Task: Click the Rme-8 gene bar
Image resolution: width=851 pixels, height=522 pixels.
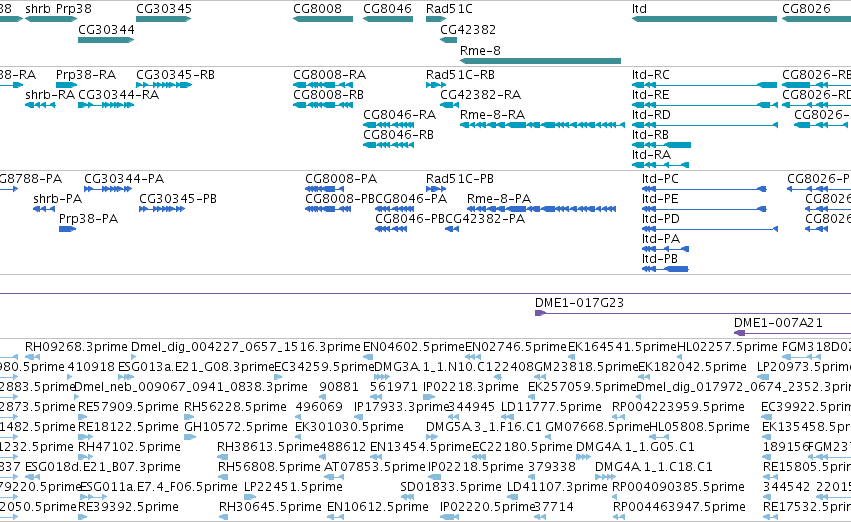Action: click(540, 61)
